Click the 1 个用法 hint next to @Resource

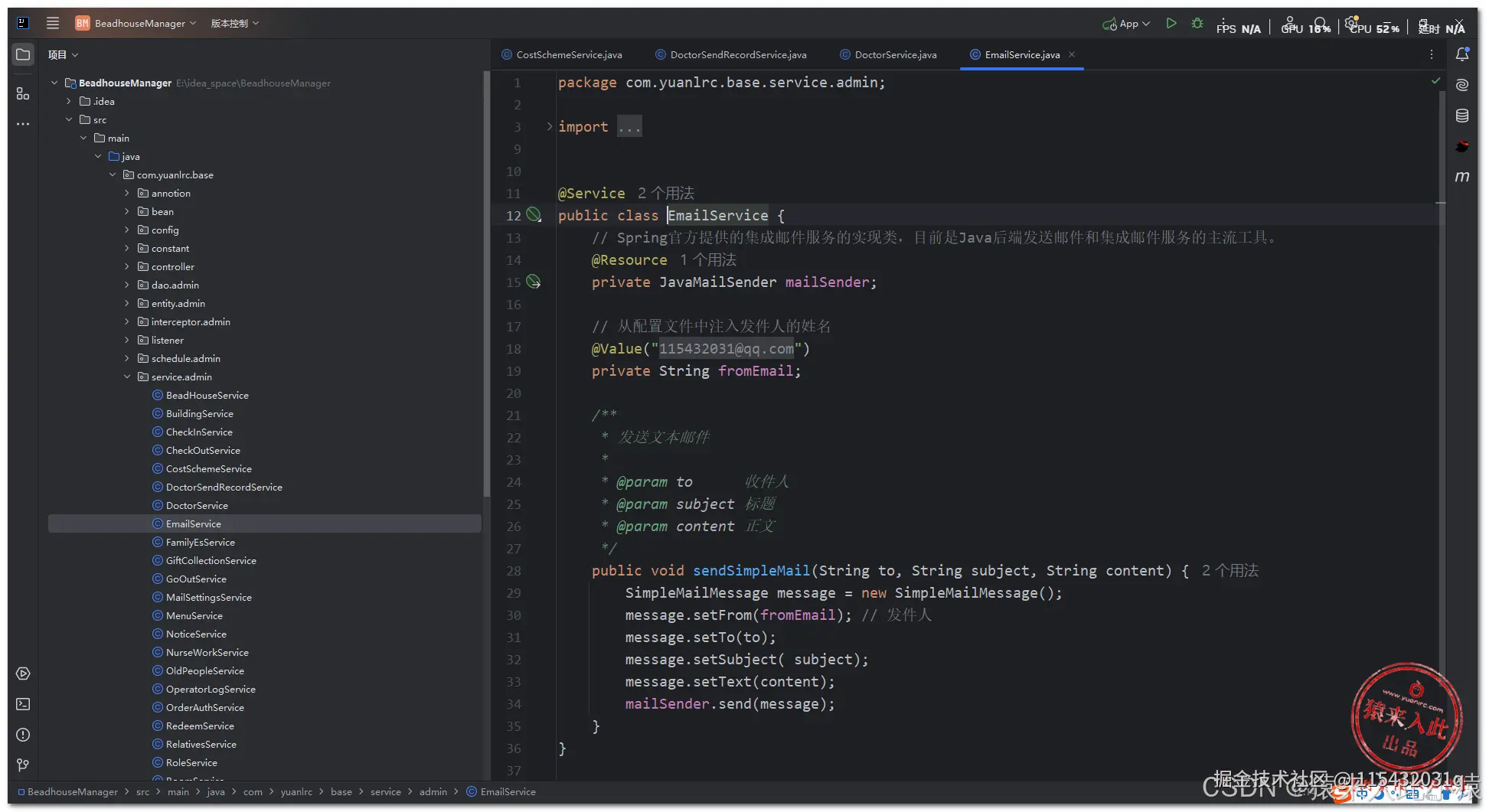pos(708,259)
